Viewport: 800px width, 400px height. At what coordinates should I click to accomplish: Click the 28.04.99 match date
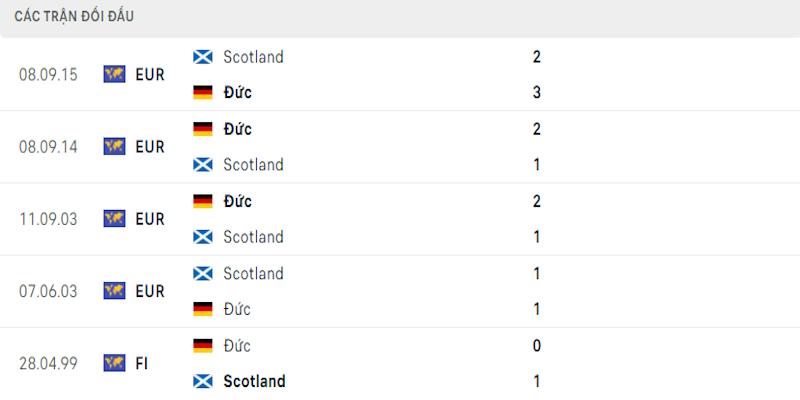(47, 363)
